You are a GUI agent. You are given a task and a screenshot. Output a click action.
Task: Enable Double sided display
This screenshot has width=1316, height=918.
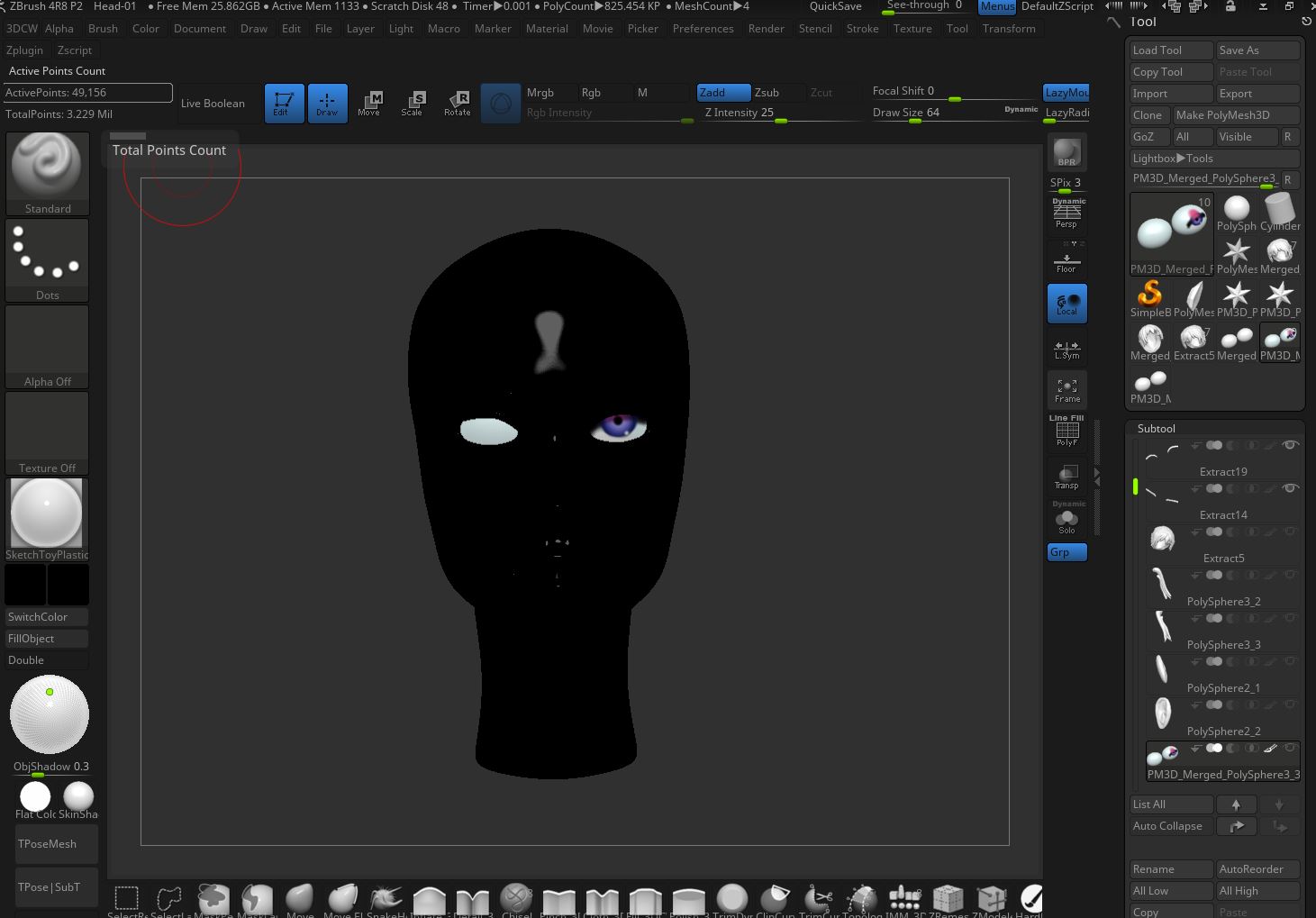[x=47, y=660]
